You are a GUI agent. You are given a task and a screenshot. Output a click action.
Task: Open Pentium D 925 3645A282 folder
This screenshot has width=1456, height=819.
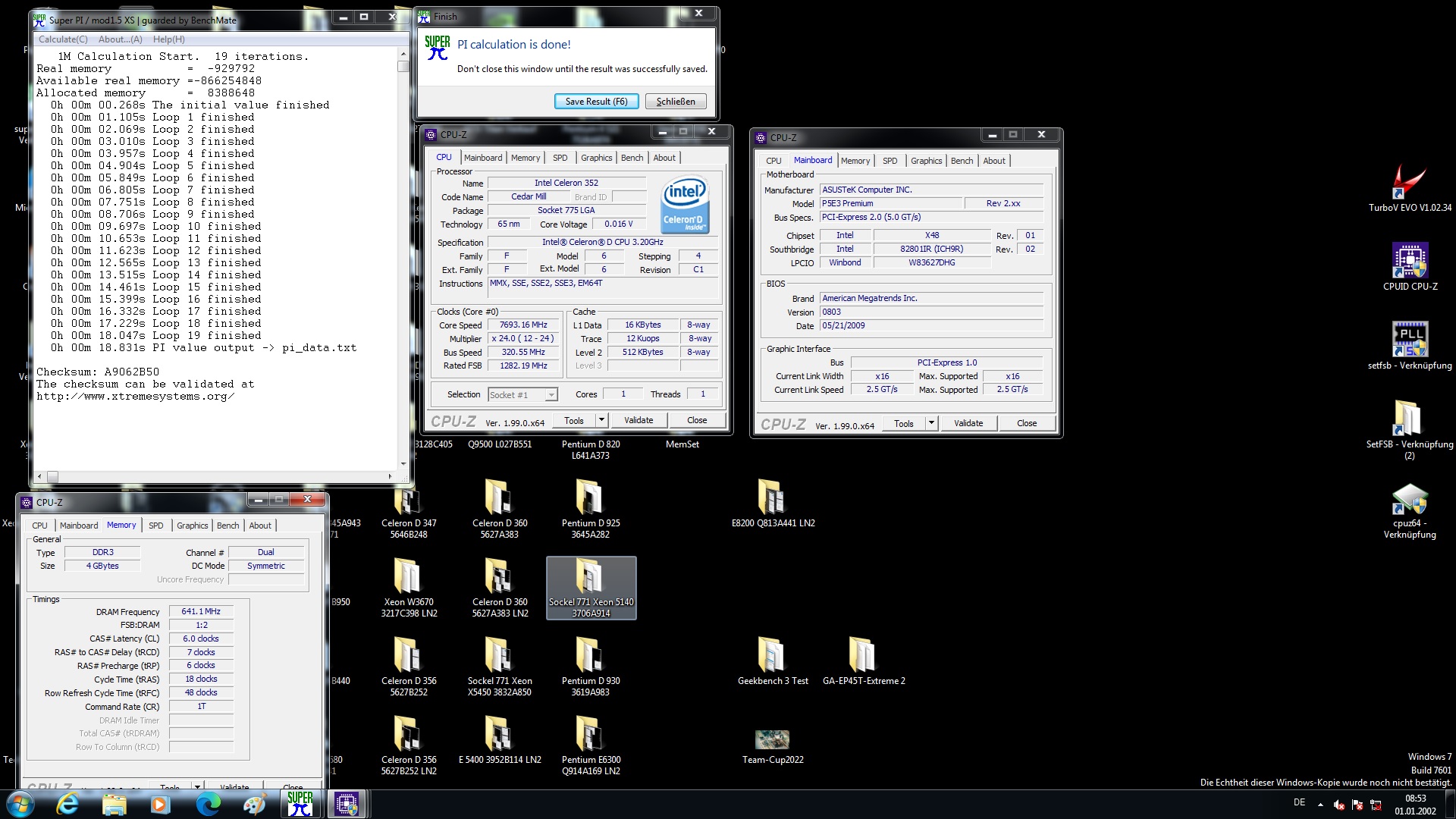point(591,510)
